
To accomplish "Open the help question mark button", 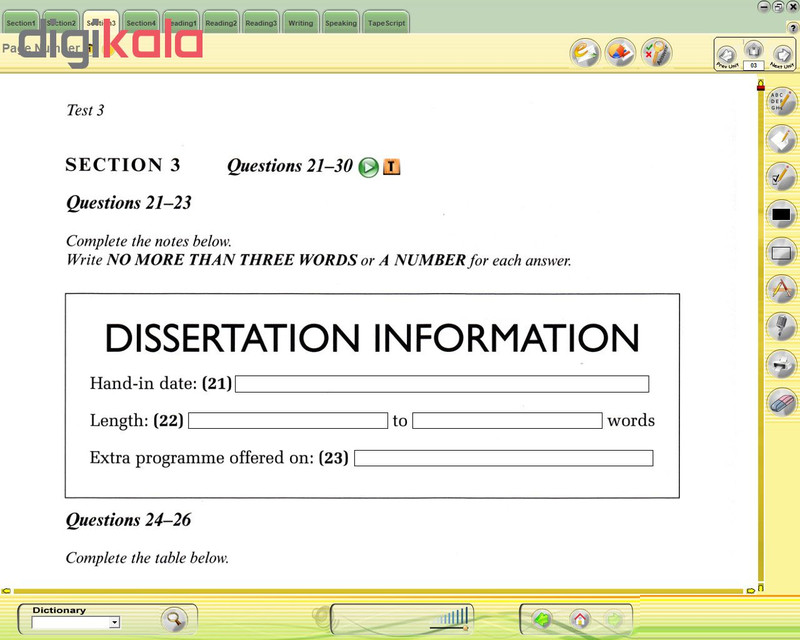I will pyautogui.click(x=793, y=29).
